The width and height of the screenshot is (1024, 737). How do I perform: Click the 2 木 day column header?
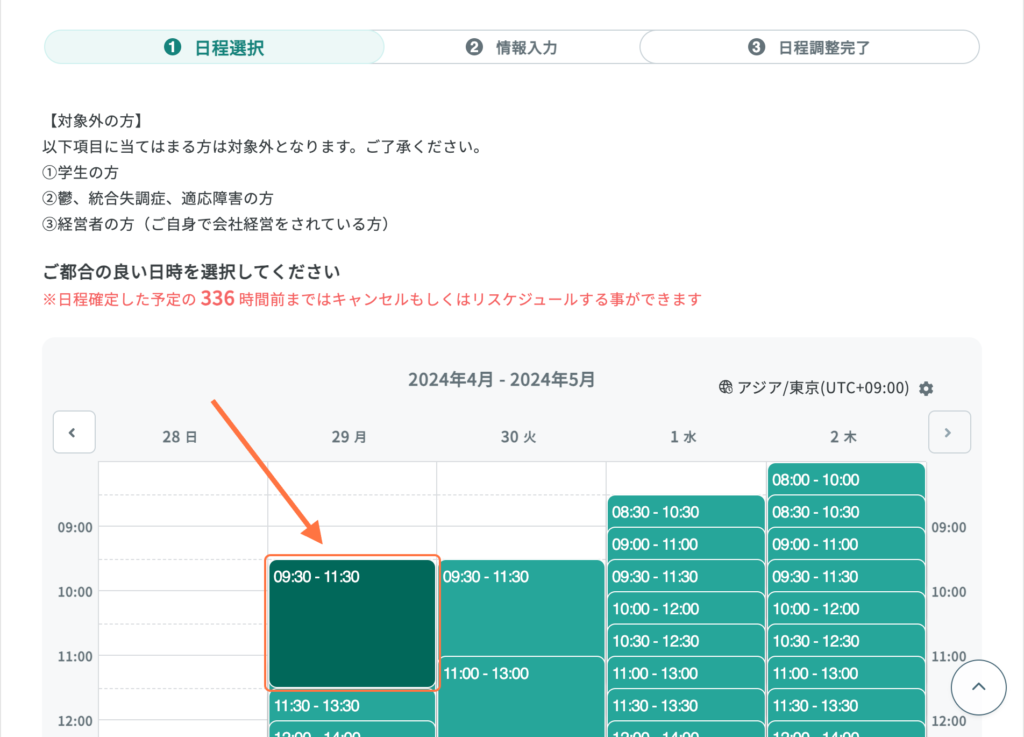pyautogui.click(x=846, y=437)
